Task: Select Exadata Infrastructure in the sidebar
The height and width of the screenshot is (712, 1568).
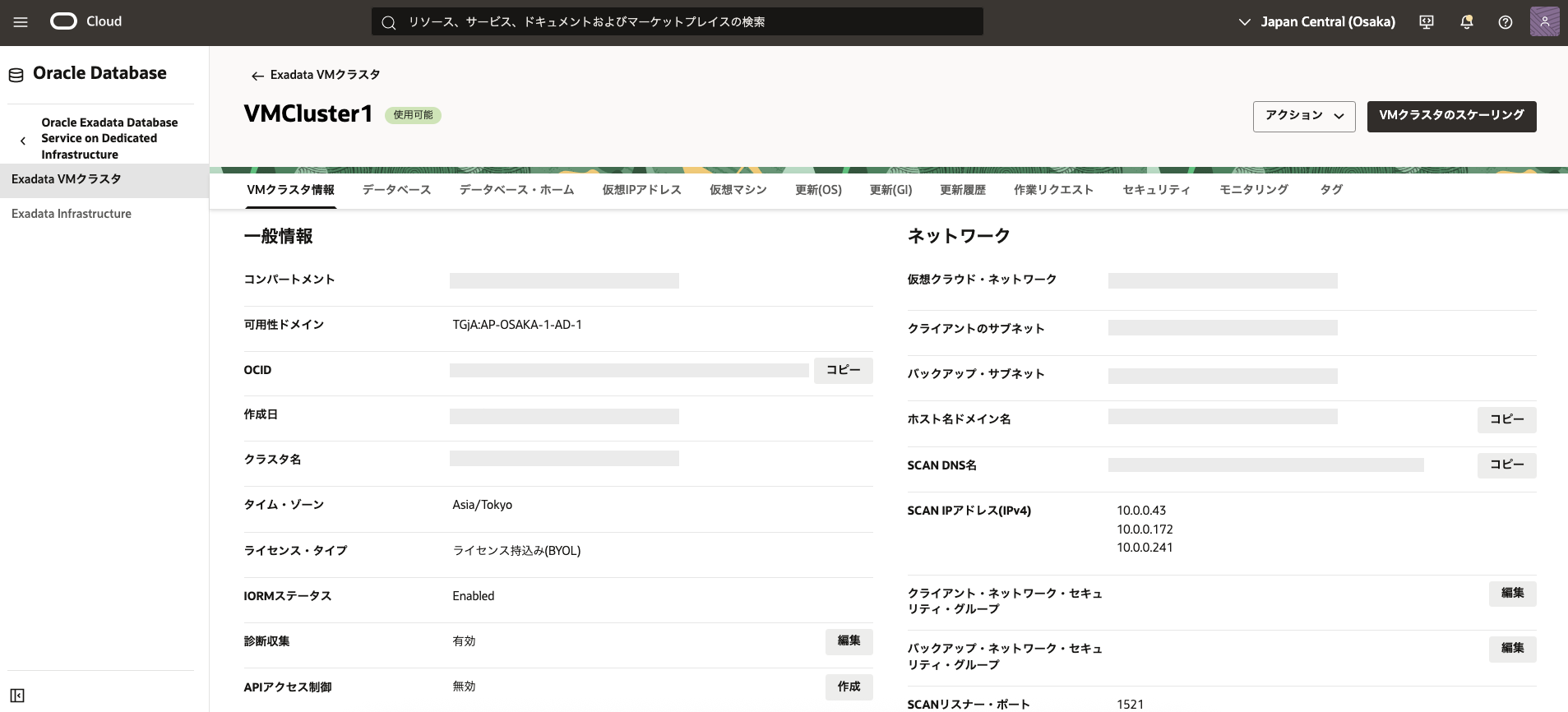Action: click(x=72, y=214)
